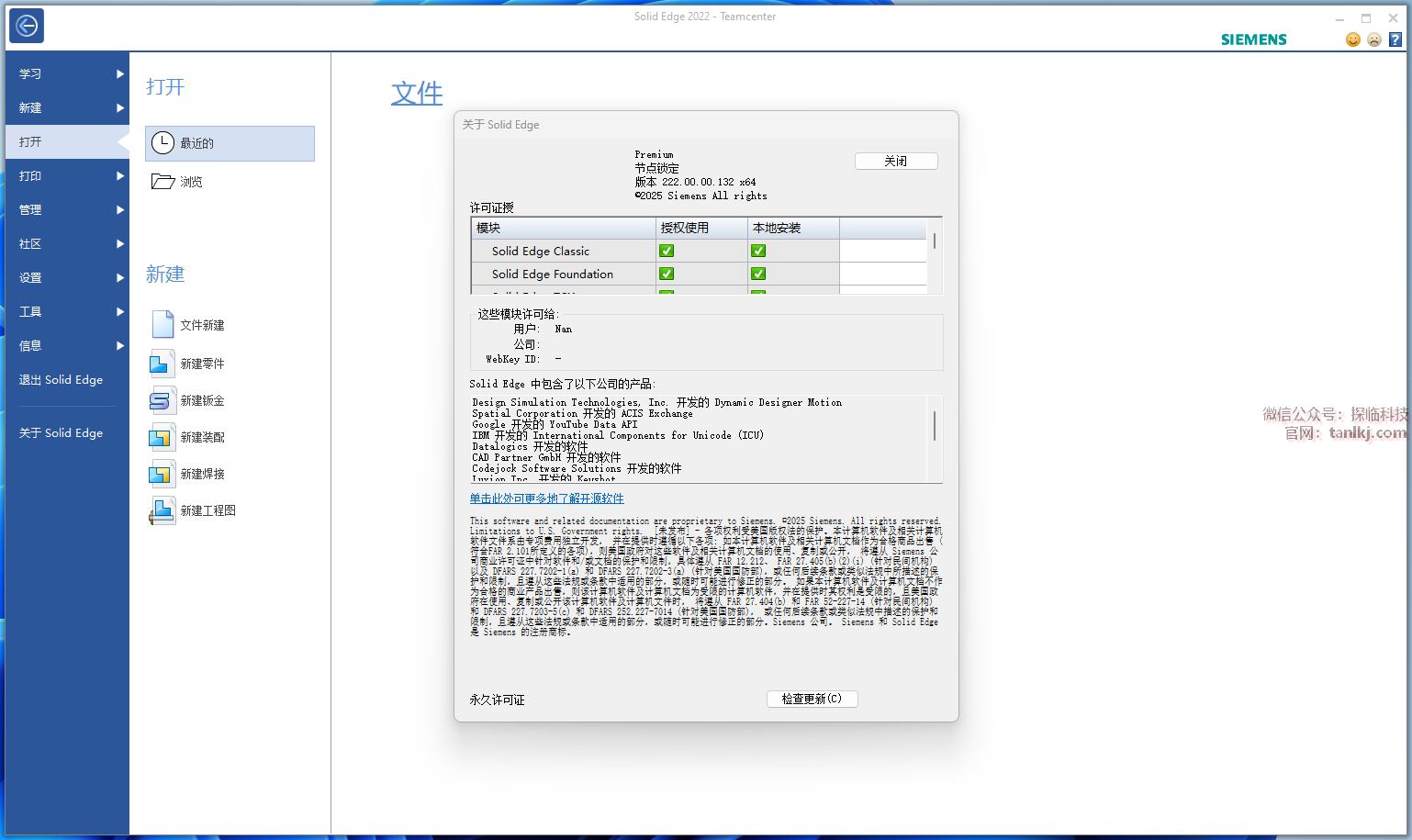The image size is (1412, 840).
Task: Toggle 授权使用 checkbox for Solid Edge Foundation
Action: click(x=667, y=274)
